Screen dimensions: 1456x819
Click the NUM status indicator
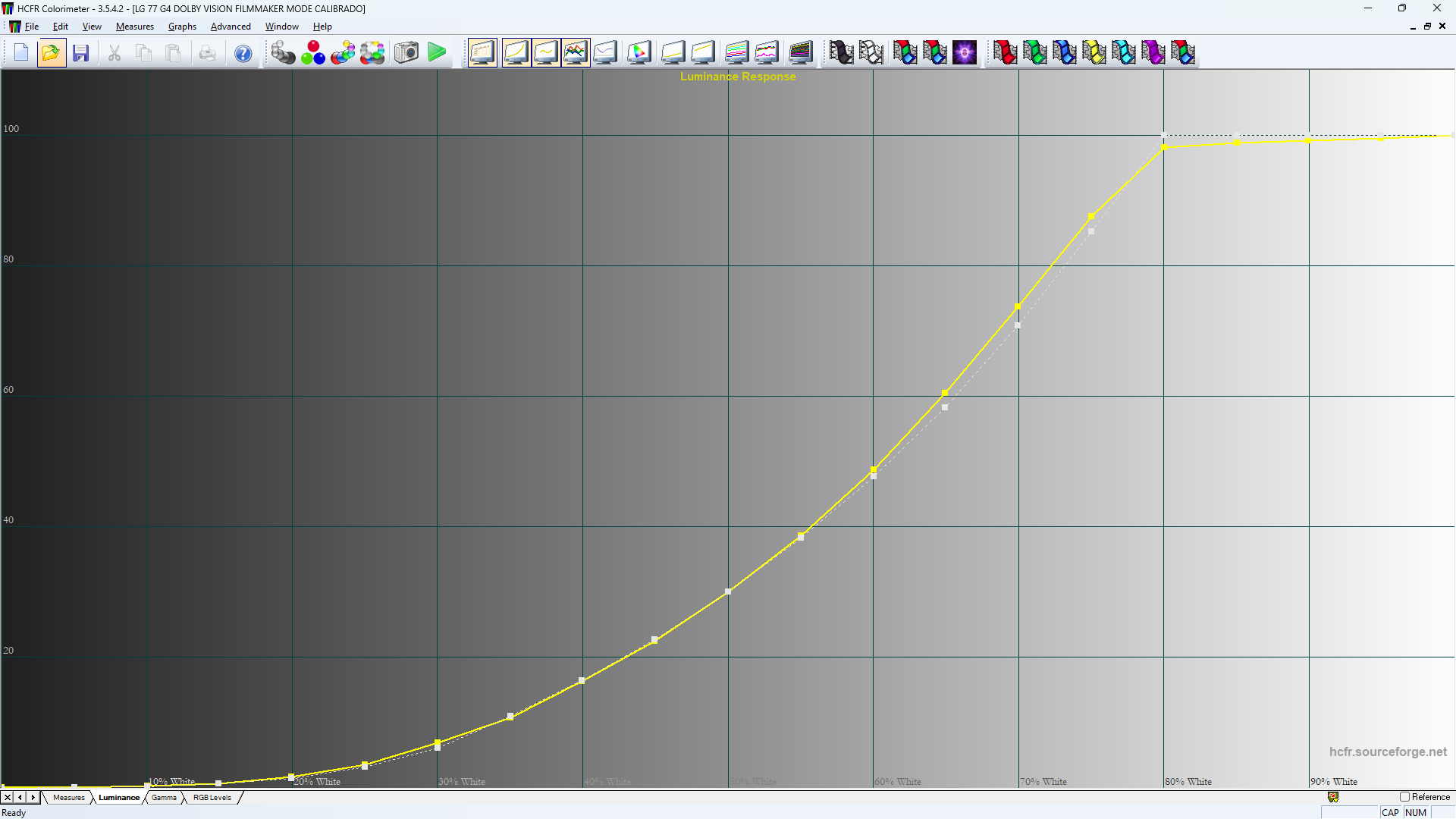click(x=1415, y=812)
